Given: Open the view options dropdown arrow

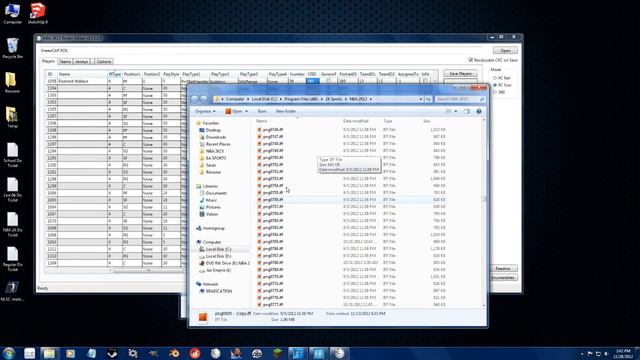Looking at the screenshot, I should tap(456, 111).
